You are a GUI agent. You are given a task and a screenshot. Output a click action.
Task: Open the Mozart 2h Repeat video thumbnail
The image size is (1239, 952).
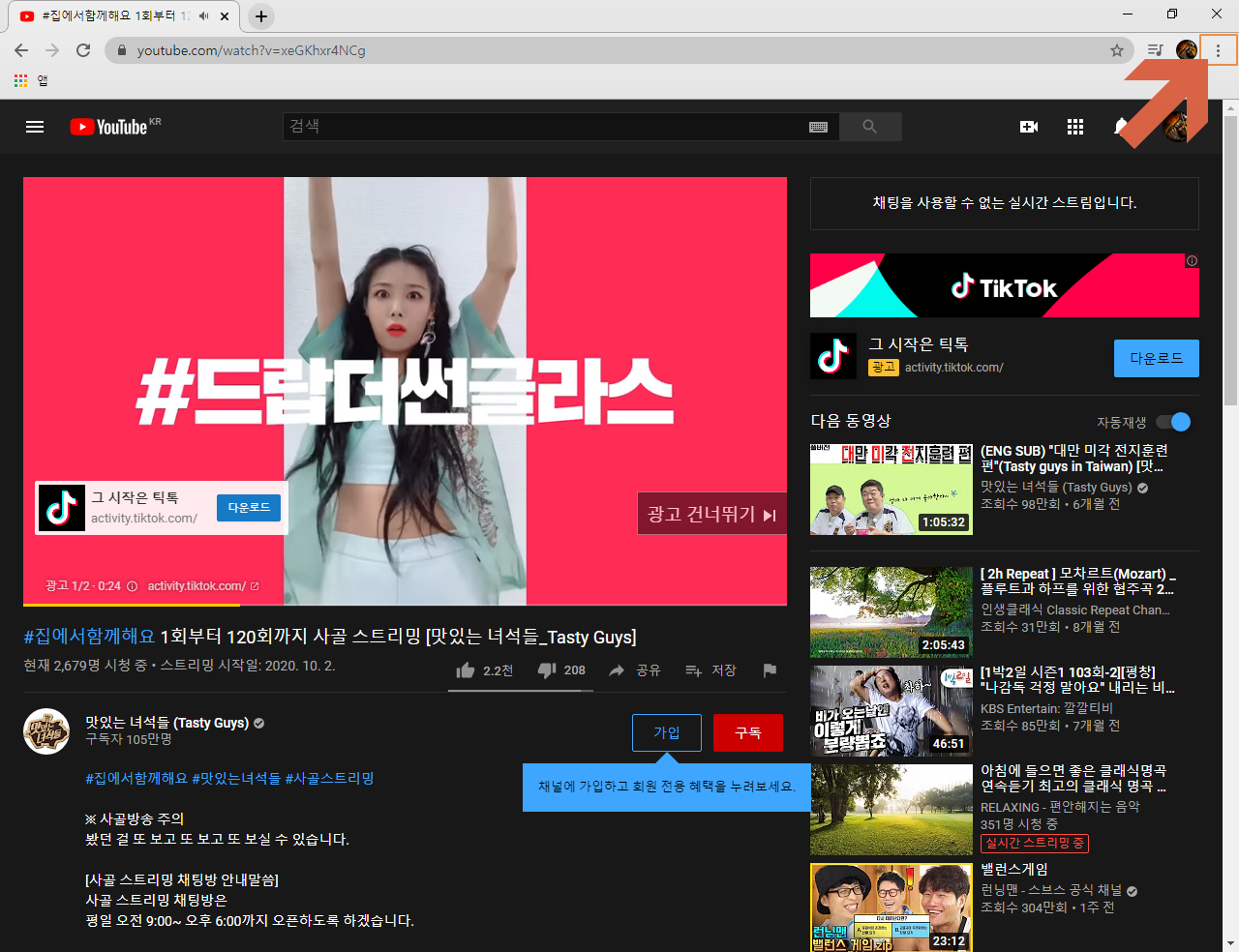[x=891, y=612]
